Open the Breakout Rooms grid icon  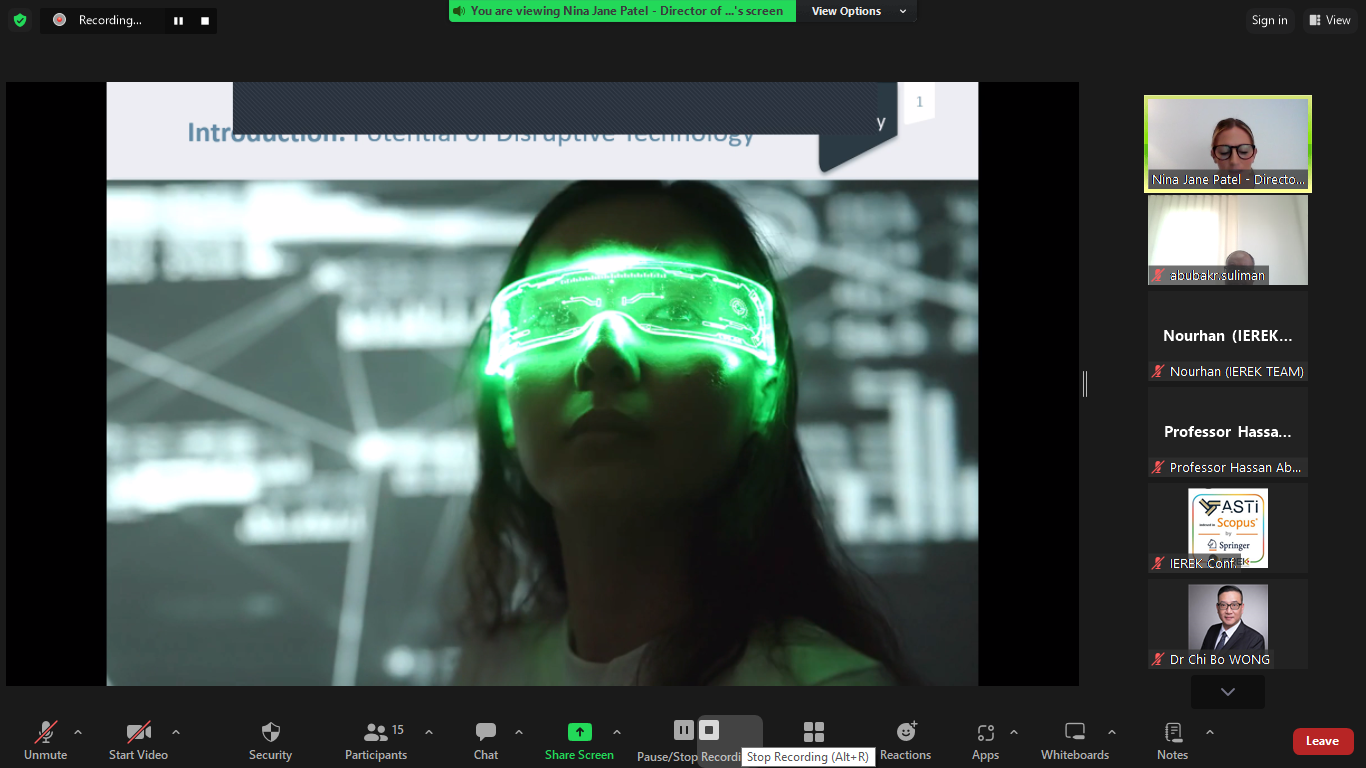coord(814,732)
